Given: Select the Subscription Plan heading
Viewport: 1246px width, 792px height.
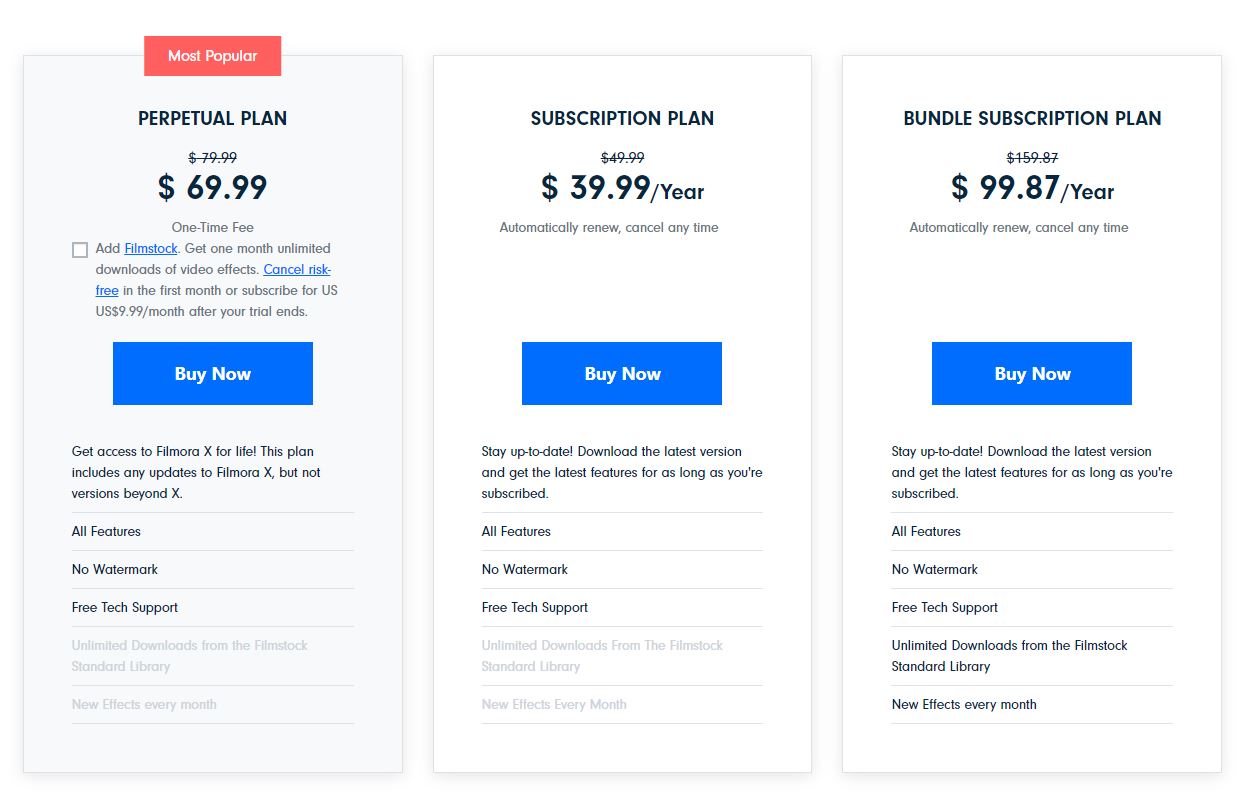Looking at the screenshot, I should (622, 118).
